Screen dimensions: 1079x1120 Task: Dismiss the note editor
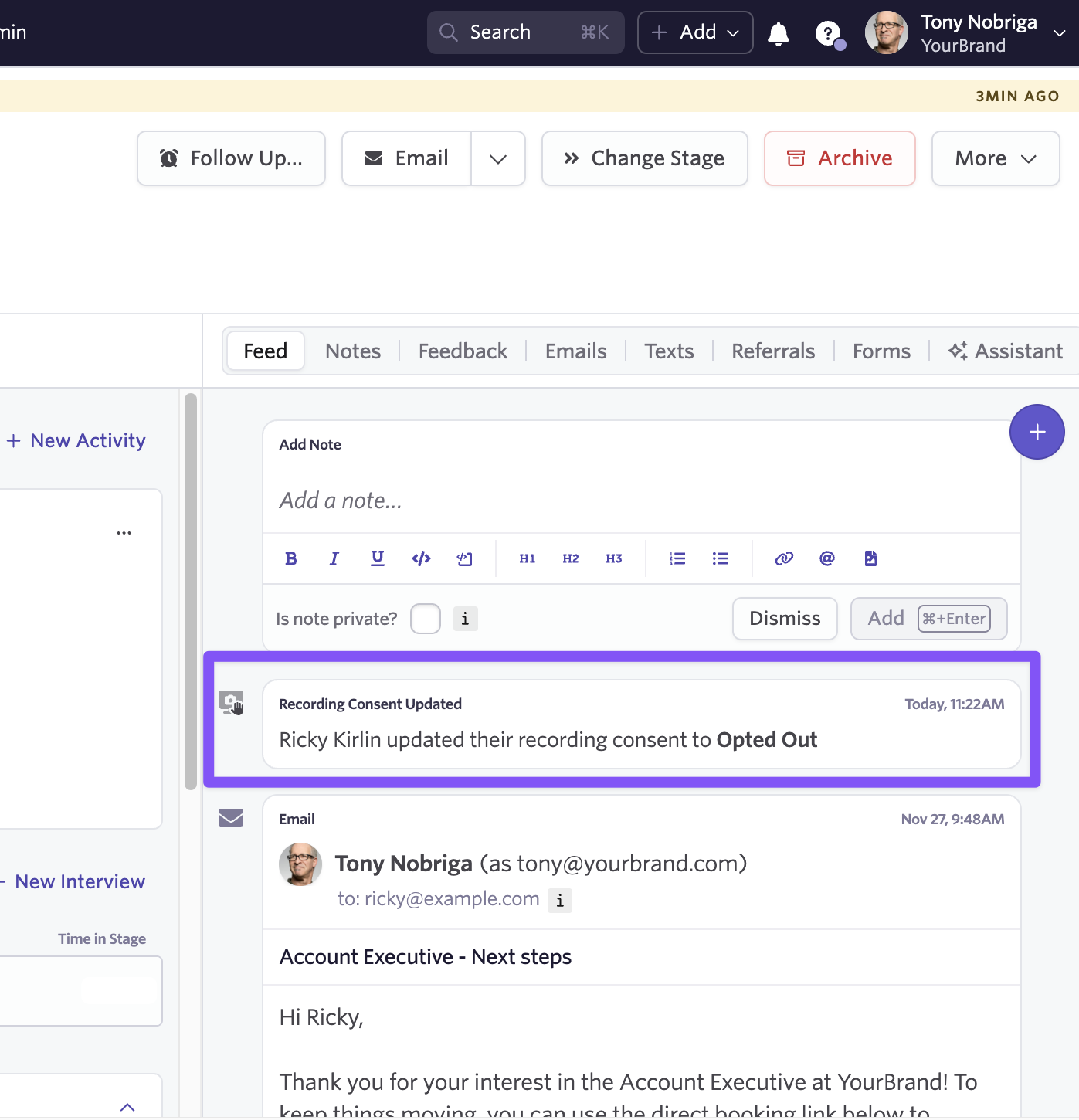785,619
